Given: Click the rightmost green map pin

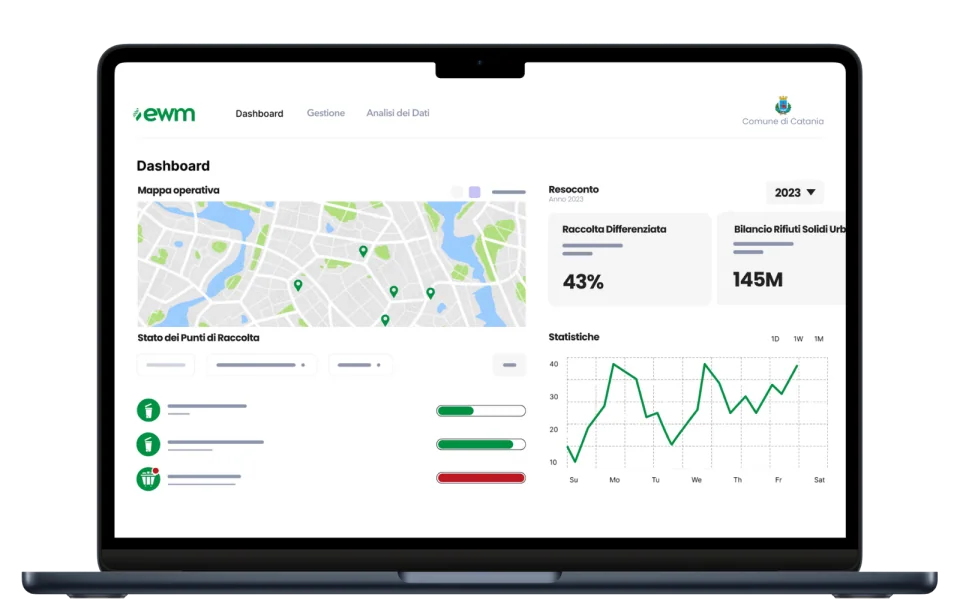Looking at the screenshot, I should [431, 293].
